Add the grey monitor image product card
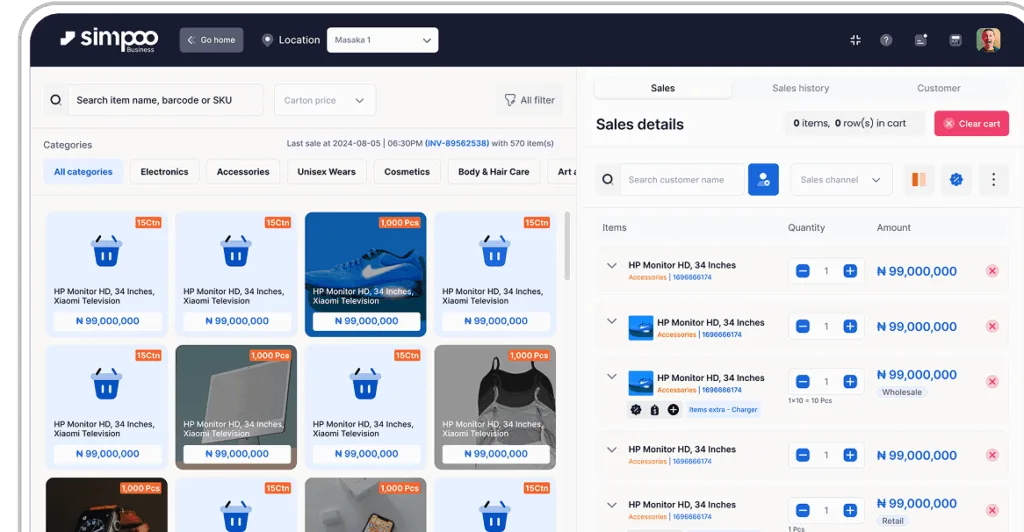This screenshot has width=1024, height=532. point(236,407)
